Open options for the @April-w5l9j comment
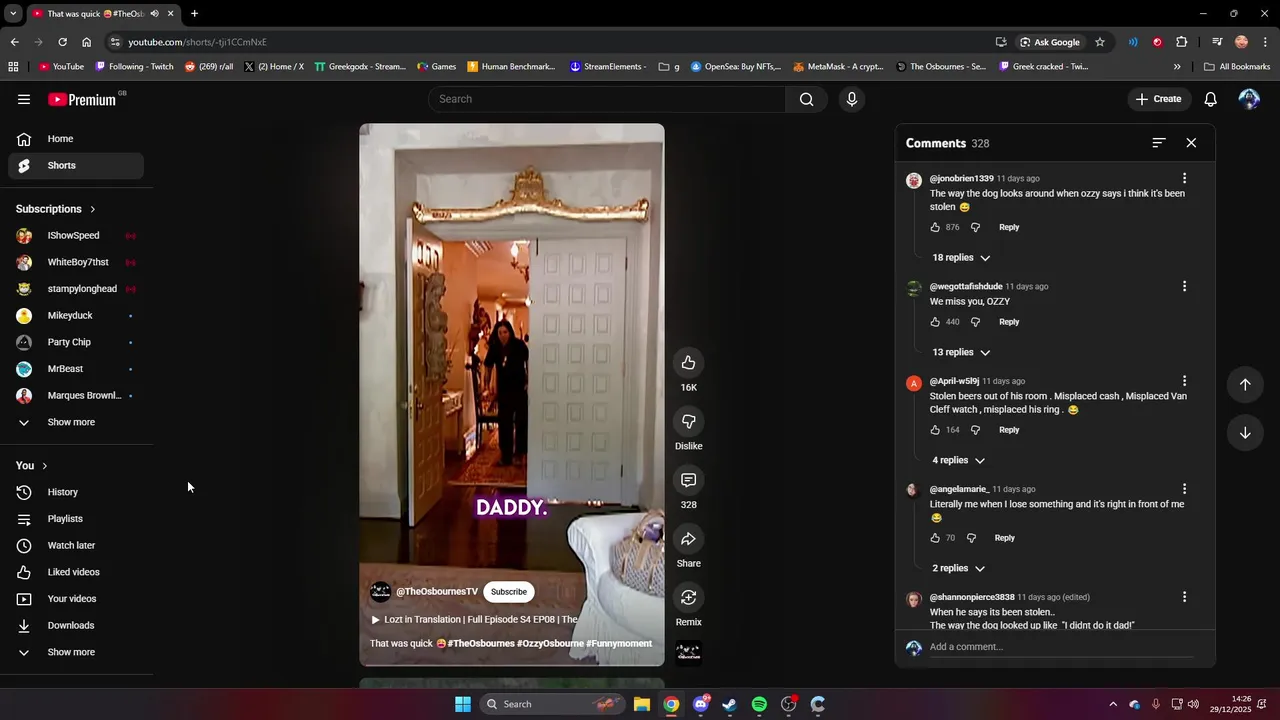 point(1184,381)
